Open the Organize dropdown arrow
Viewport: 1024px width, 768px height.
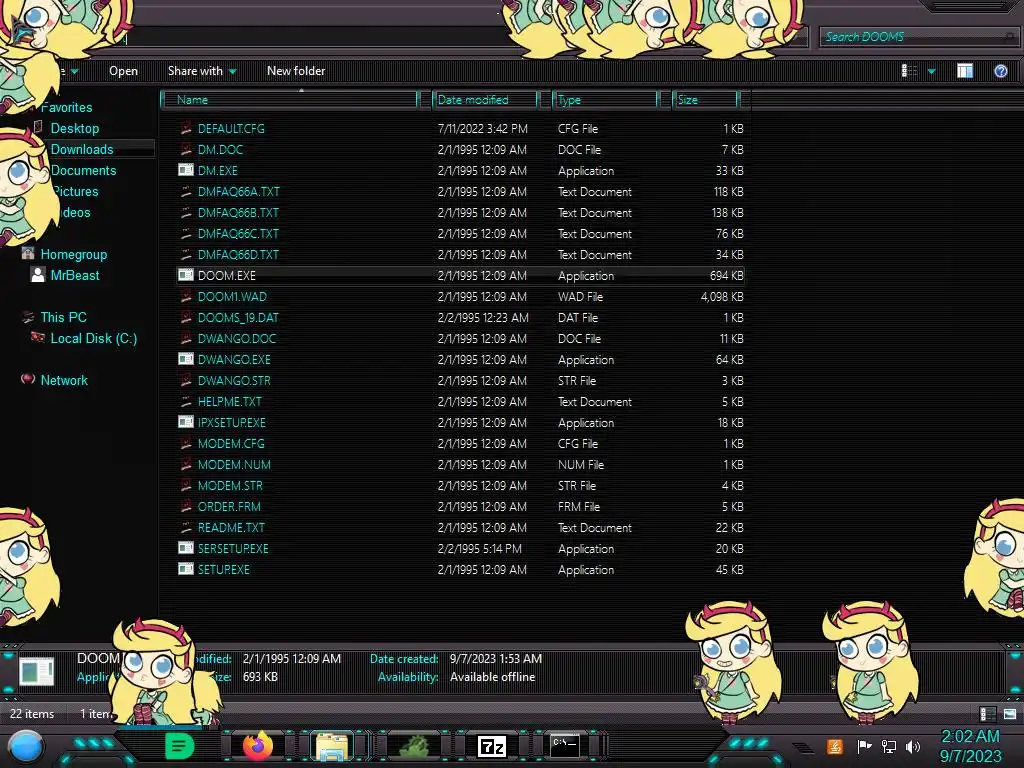pos(74,71)
